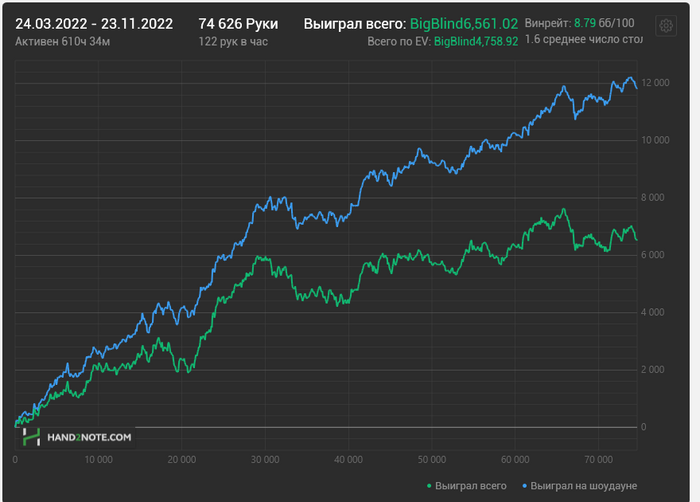Click the '4 000' Y-axis label
Image resolution: width=700 pixels, height=502 pixels.
[x=653, y=312]
